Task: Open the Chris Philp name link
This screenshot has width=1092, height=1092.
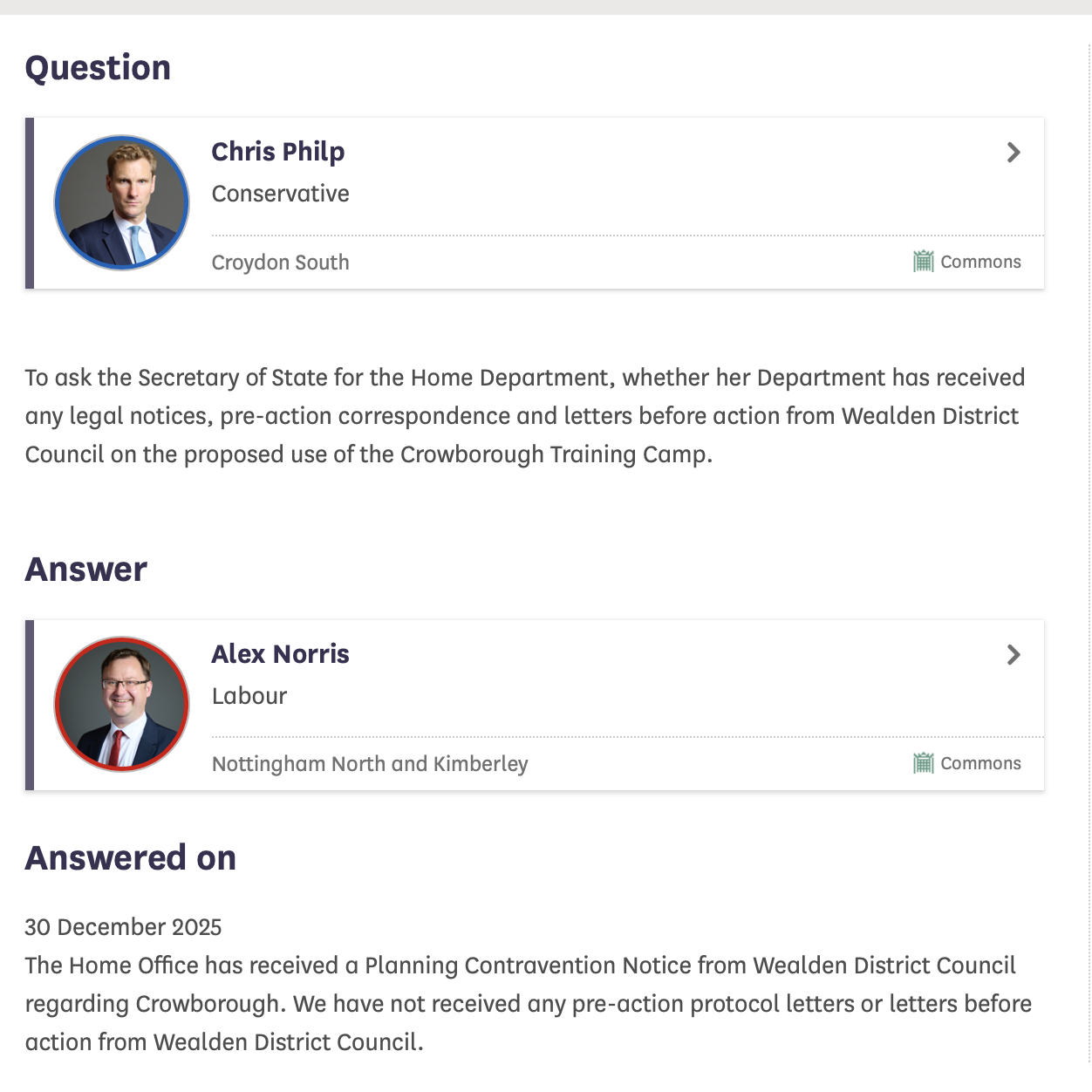Action: pos(278,152)
